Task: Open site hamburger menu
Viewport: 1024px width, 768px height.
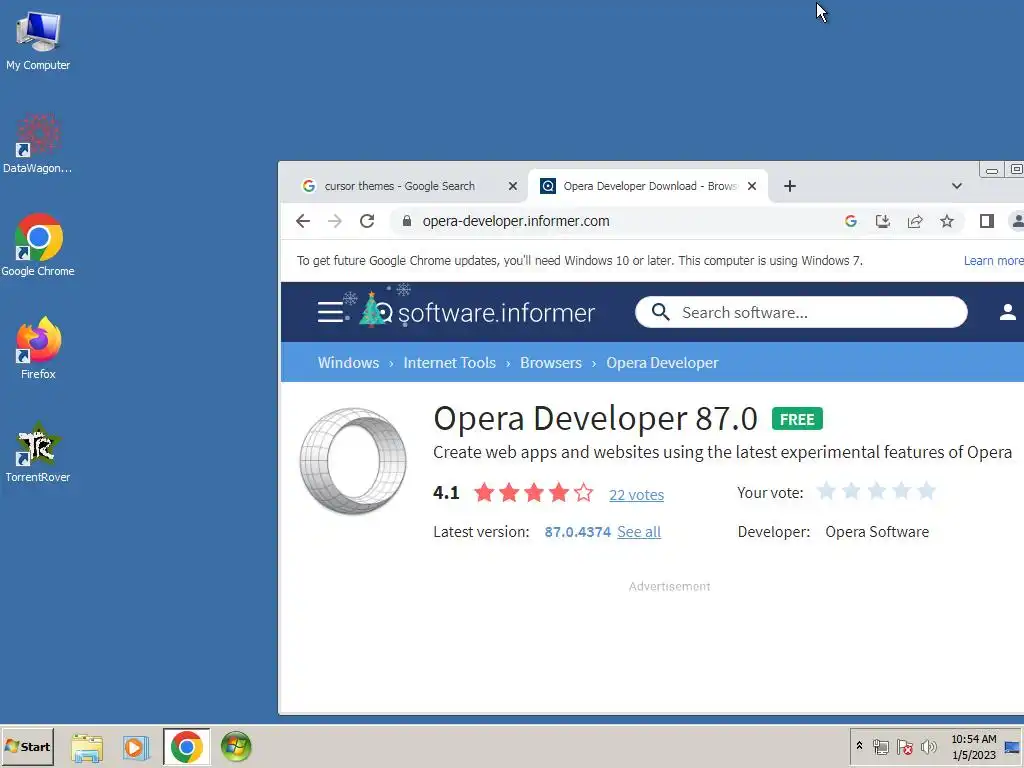Action: [x=330, y=312]
